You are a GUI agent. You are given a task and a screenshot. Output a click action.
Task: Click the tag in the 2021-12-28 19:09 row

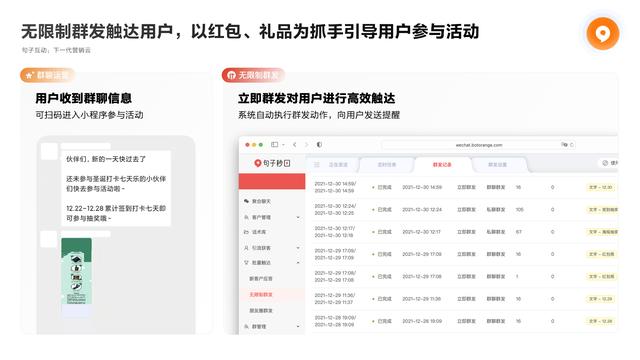[x=601, y=321]
